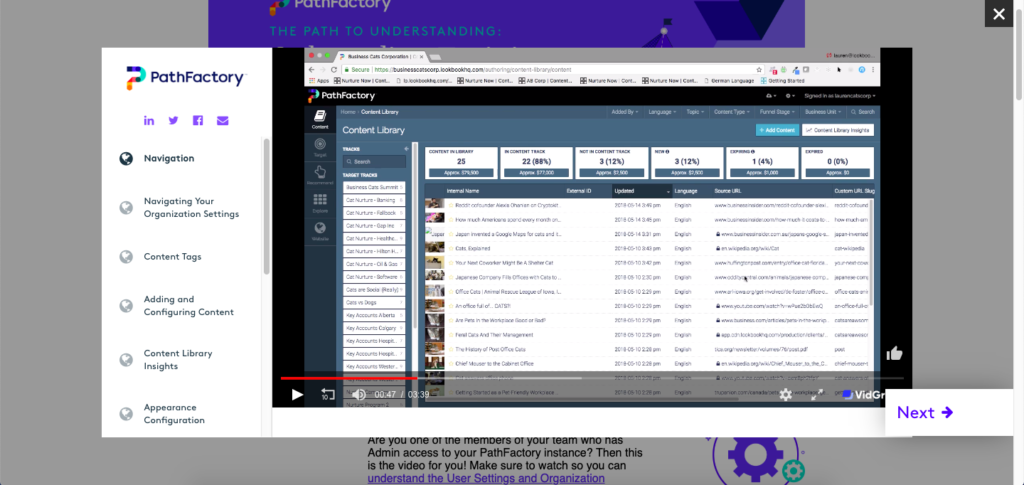Close the video overlay with the X
The image size is (1024, 485).
point(999,14)
